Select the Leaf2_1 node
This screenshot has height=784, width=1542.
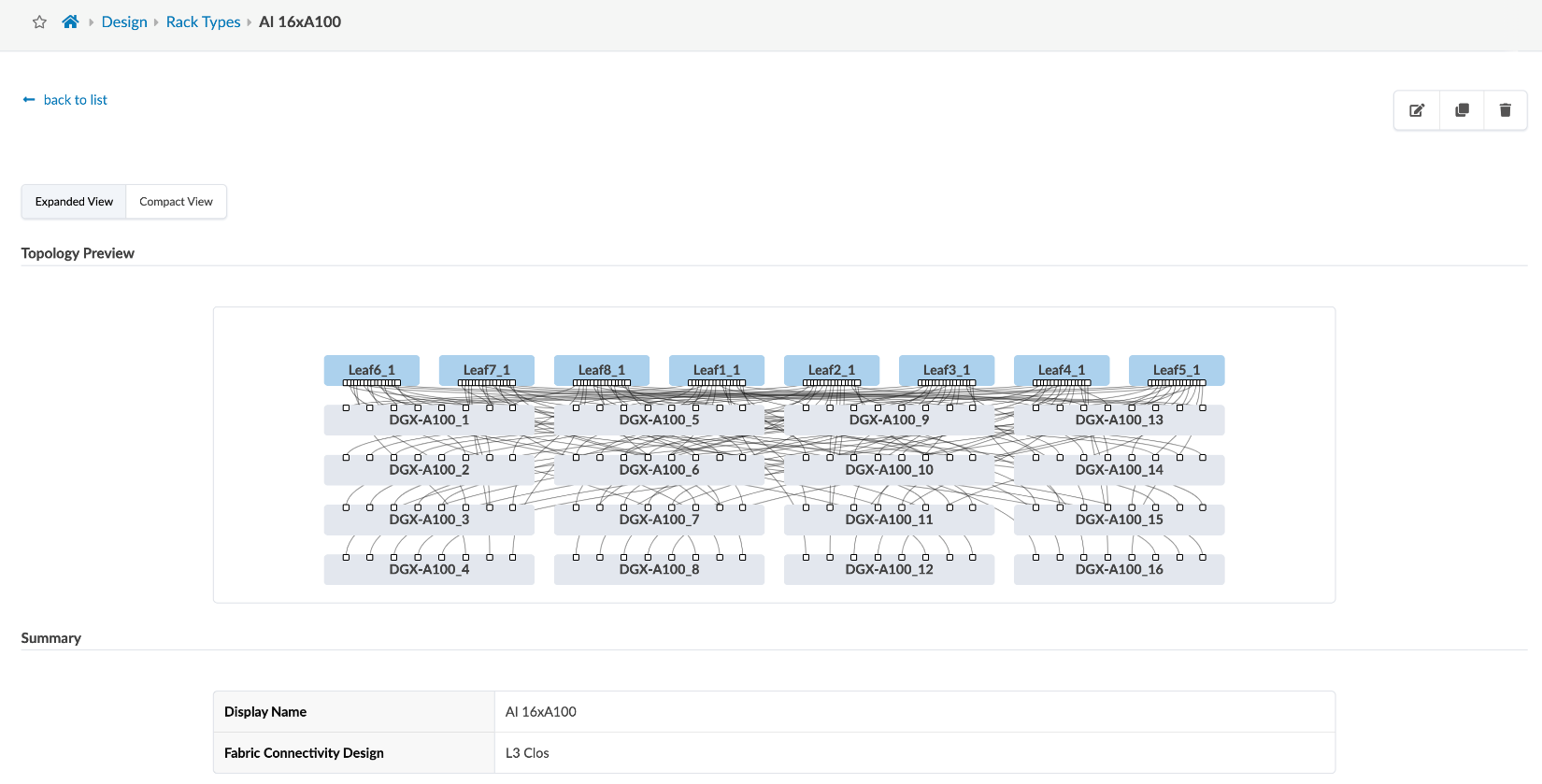(832, 370)
